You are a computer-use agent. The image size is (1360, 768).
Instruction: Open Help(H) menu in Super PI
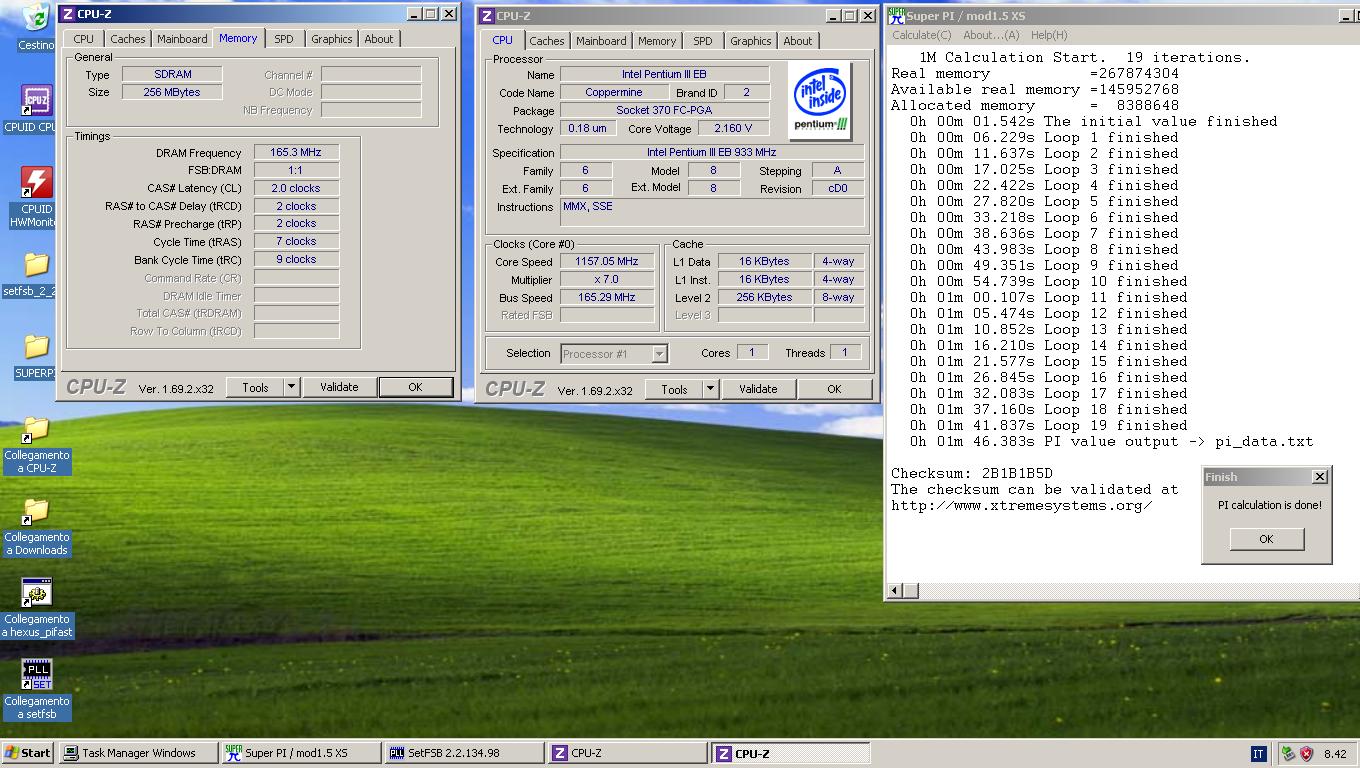point(1049,35)
